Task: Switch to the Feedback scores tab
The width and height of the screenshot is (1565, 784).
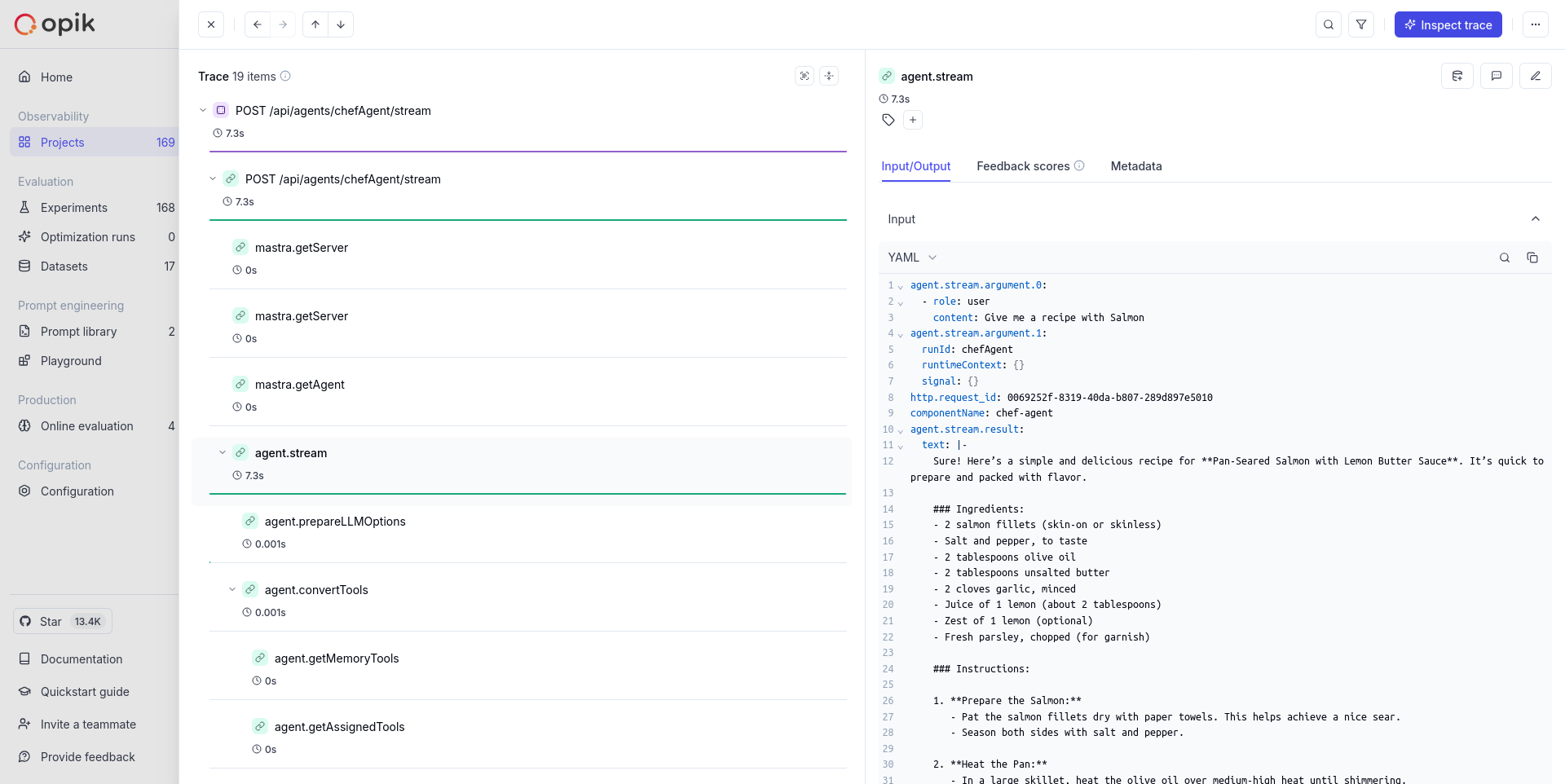Action: [1023, 166]
